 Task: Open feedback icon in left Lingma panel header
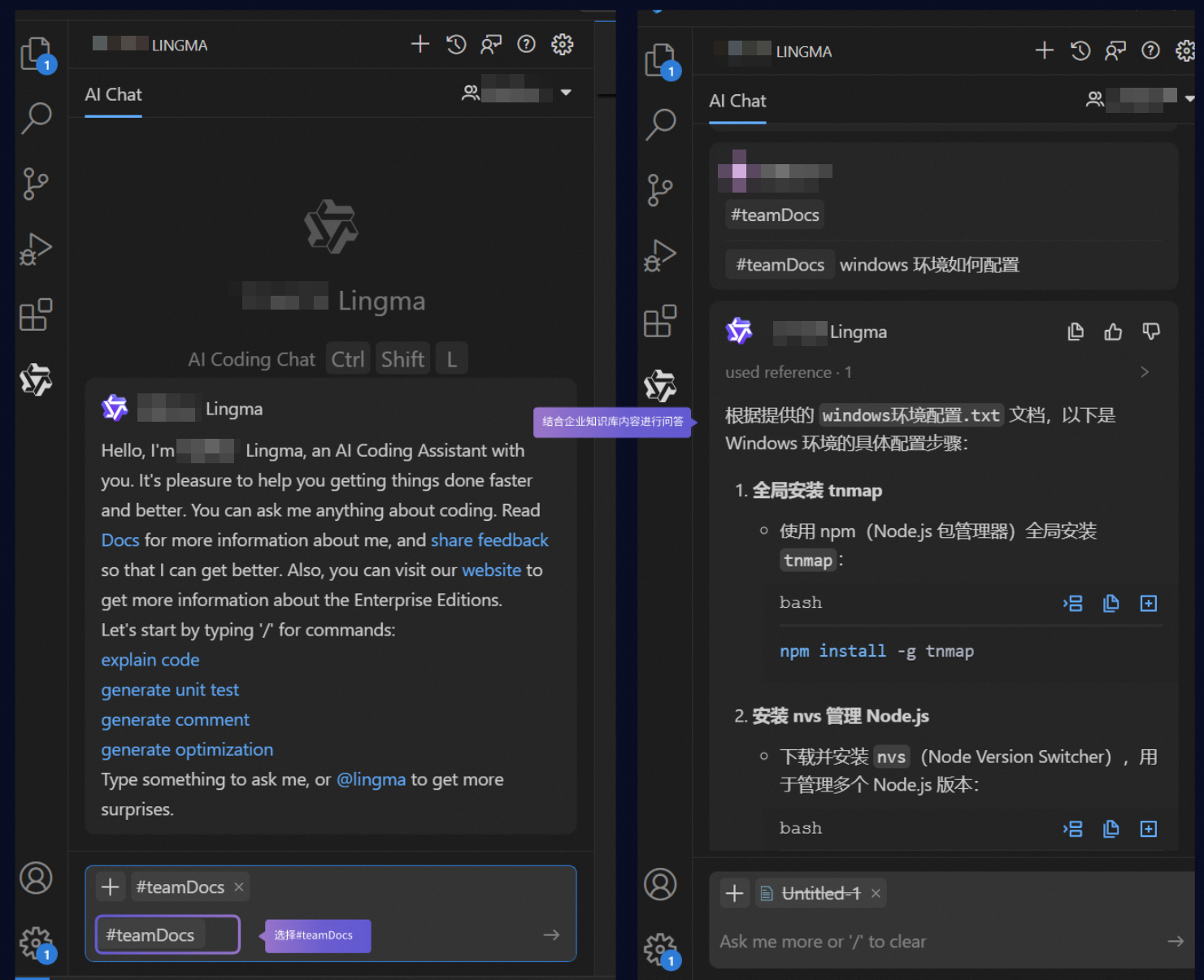pos(491,44)
